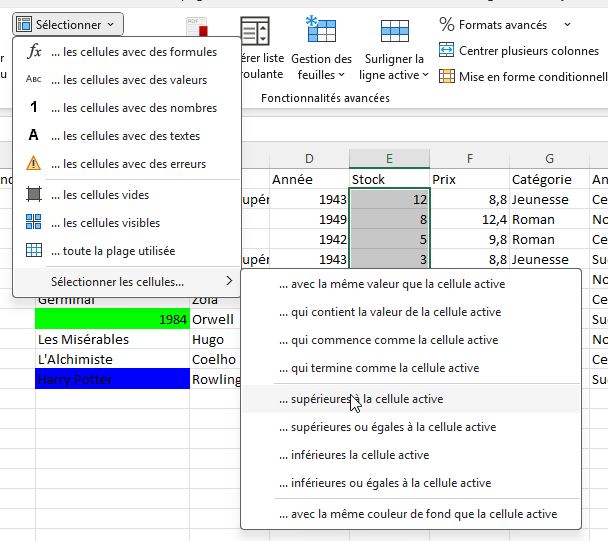This screenshot has width=608, height=541.
Task: Click the L'Alchimiste cell
Action: 112,359
